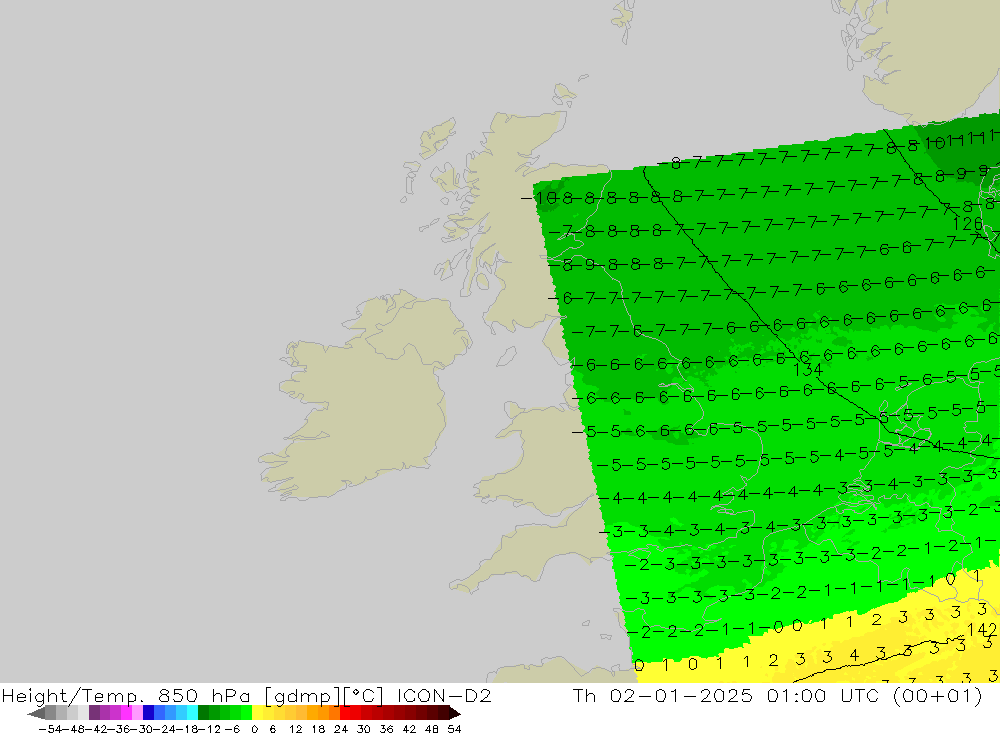Pick the bright red swatch in the legend
1000x733 pixels.
[x=345, y=714]
